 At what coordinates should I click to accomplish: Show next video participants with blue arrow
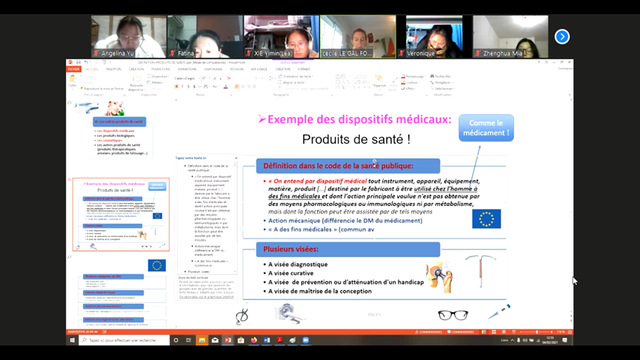(562, 37)
